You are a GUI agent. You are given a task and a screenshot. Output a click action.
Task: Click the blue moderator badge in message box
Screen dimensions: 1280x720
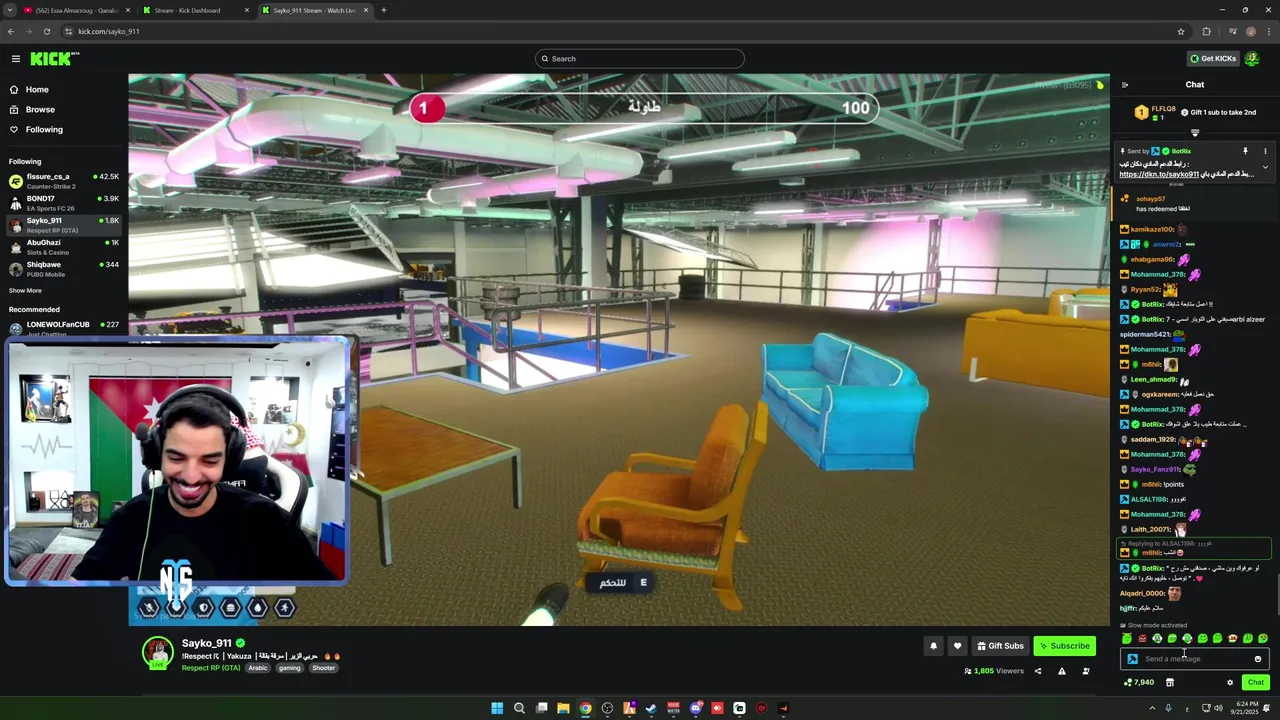1132,659
